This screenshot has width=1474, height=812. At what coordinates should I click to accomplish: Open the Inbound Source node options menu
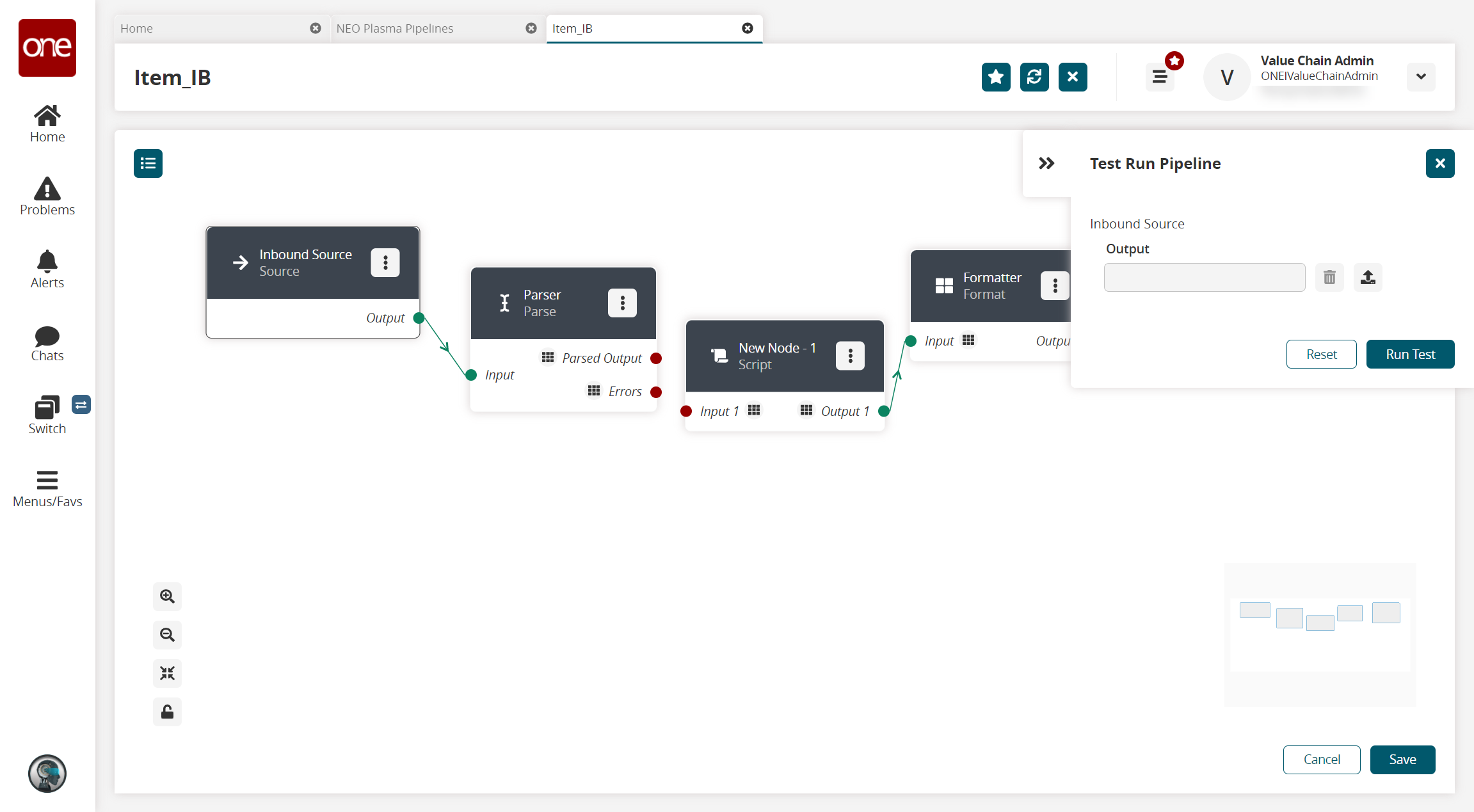[x=385, y=262]
